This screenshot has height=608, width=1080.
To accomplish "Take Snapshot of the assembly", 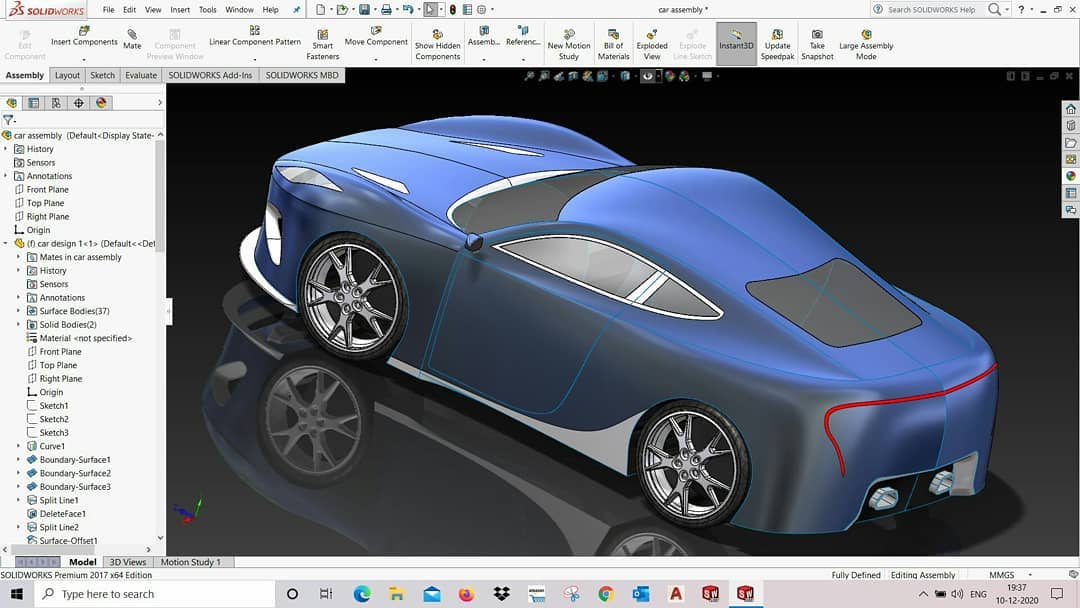I will (817, 45).
